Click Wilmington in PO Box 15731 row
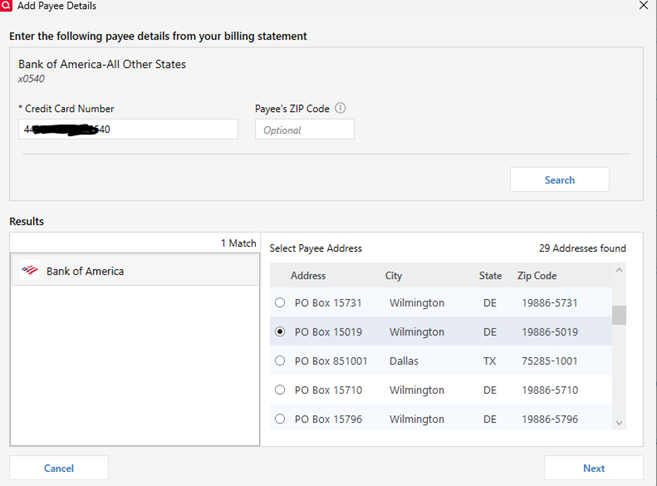 (416, 303)
